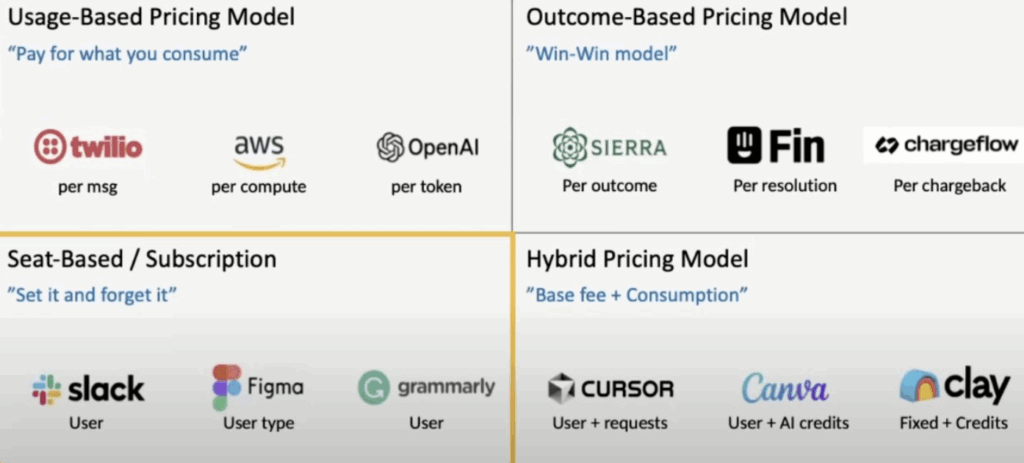Click the Canva logo
Viewport: 1024px width, 463px height.
[x=785, y=388]
